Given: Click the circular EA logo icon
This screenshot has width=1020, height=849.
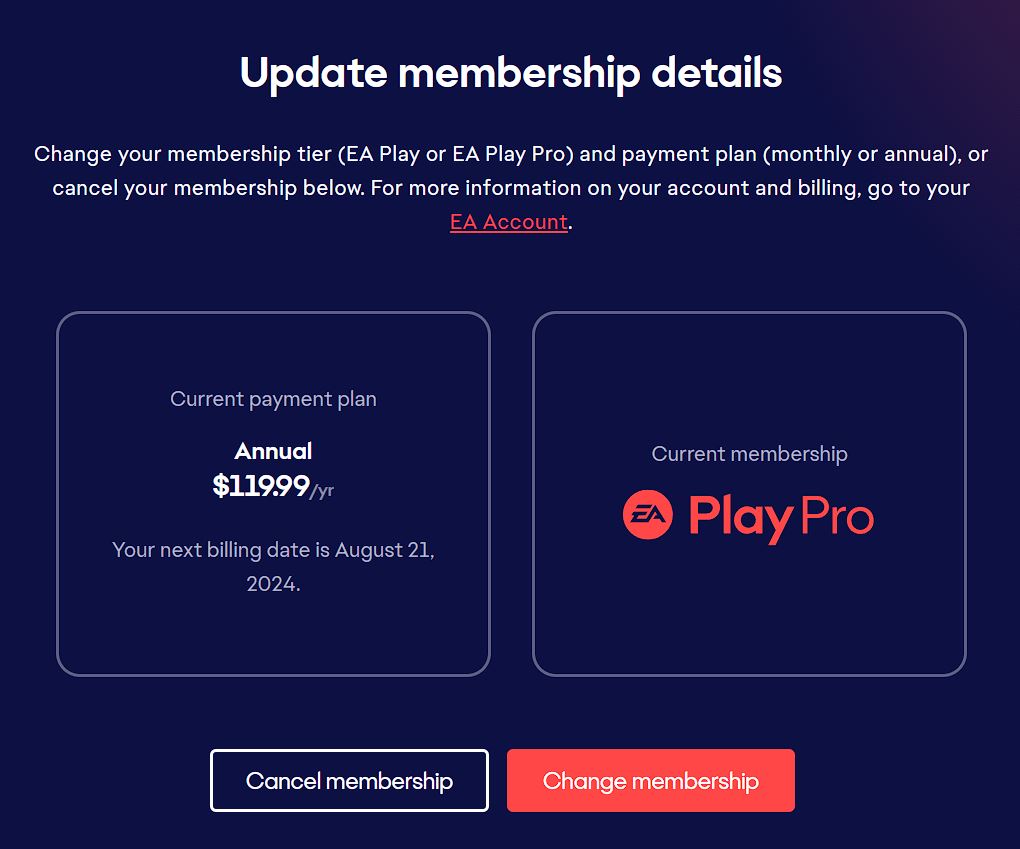Looking at the screenshot, I should pyautogui.click(x=648, y=516).
